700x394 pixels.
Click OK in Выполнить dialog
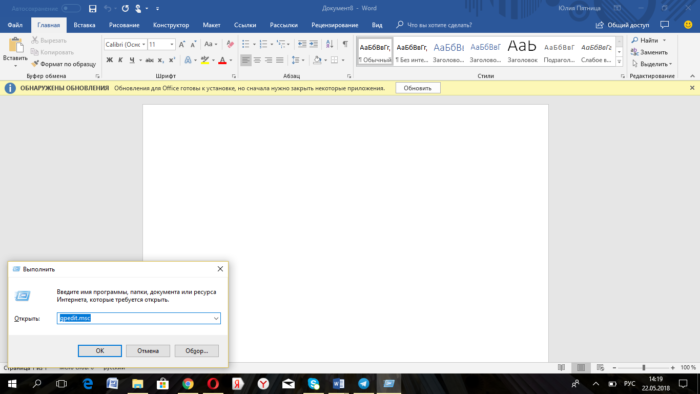click(x=100, y=351)
